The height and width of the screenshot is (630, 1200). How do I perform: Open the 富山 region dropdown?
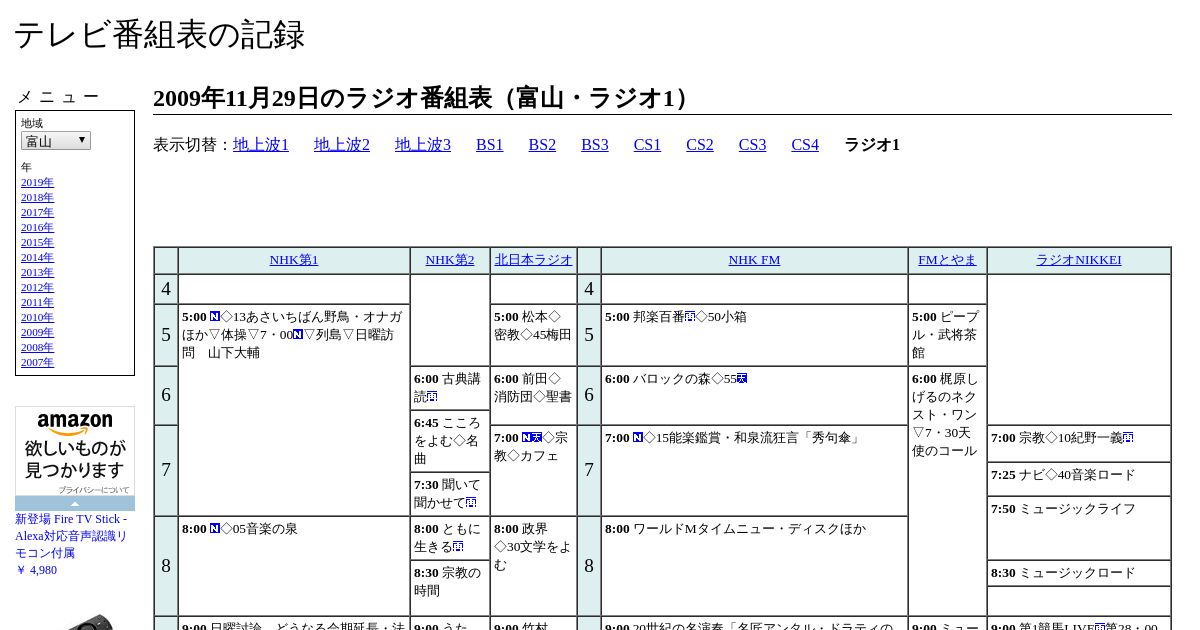coord(56,141)
